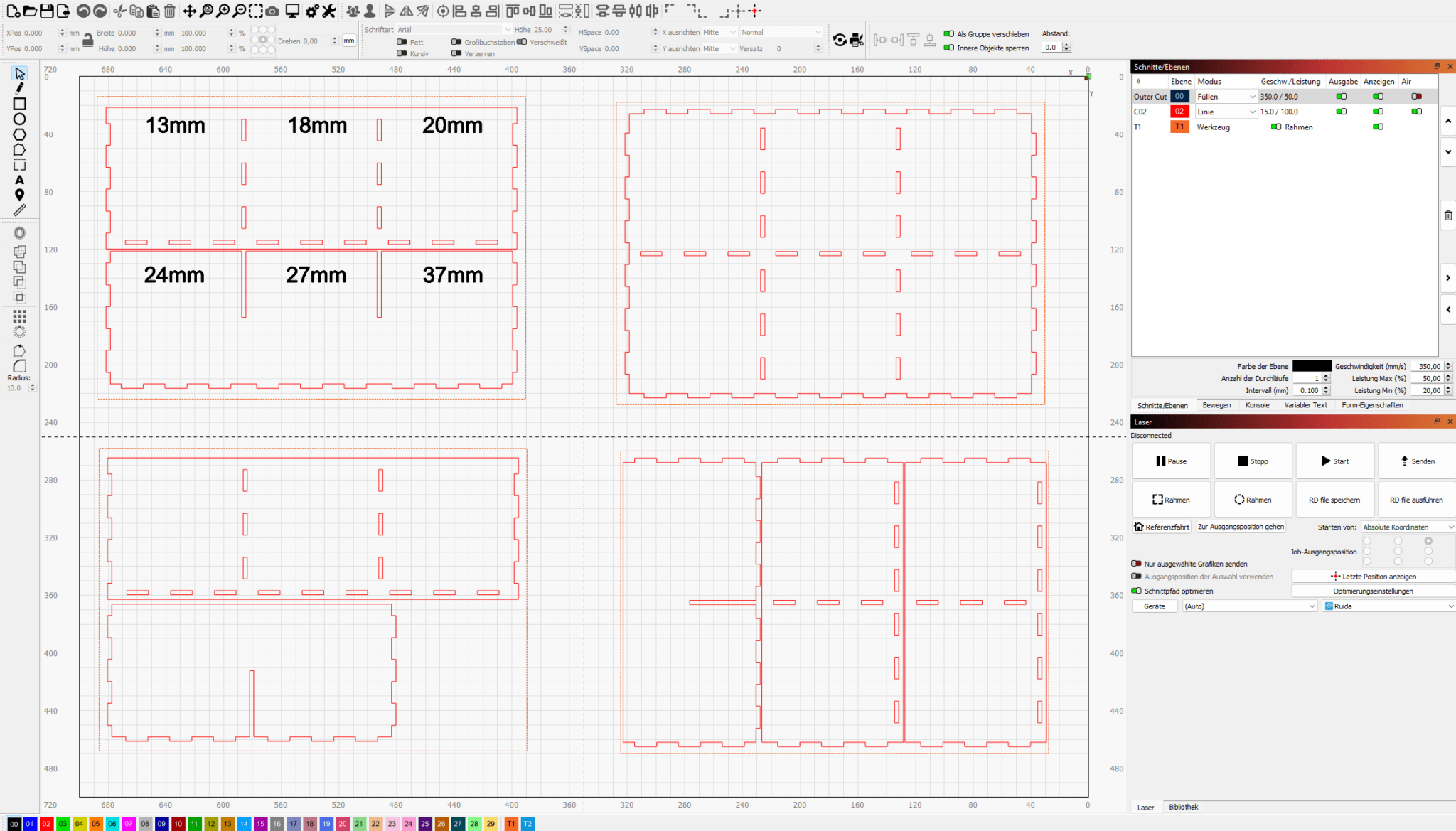1456x831 pixels.
Task: Click the Start button in the Laser panel
Action: click(x=1334, y=461)
